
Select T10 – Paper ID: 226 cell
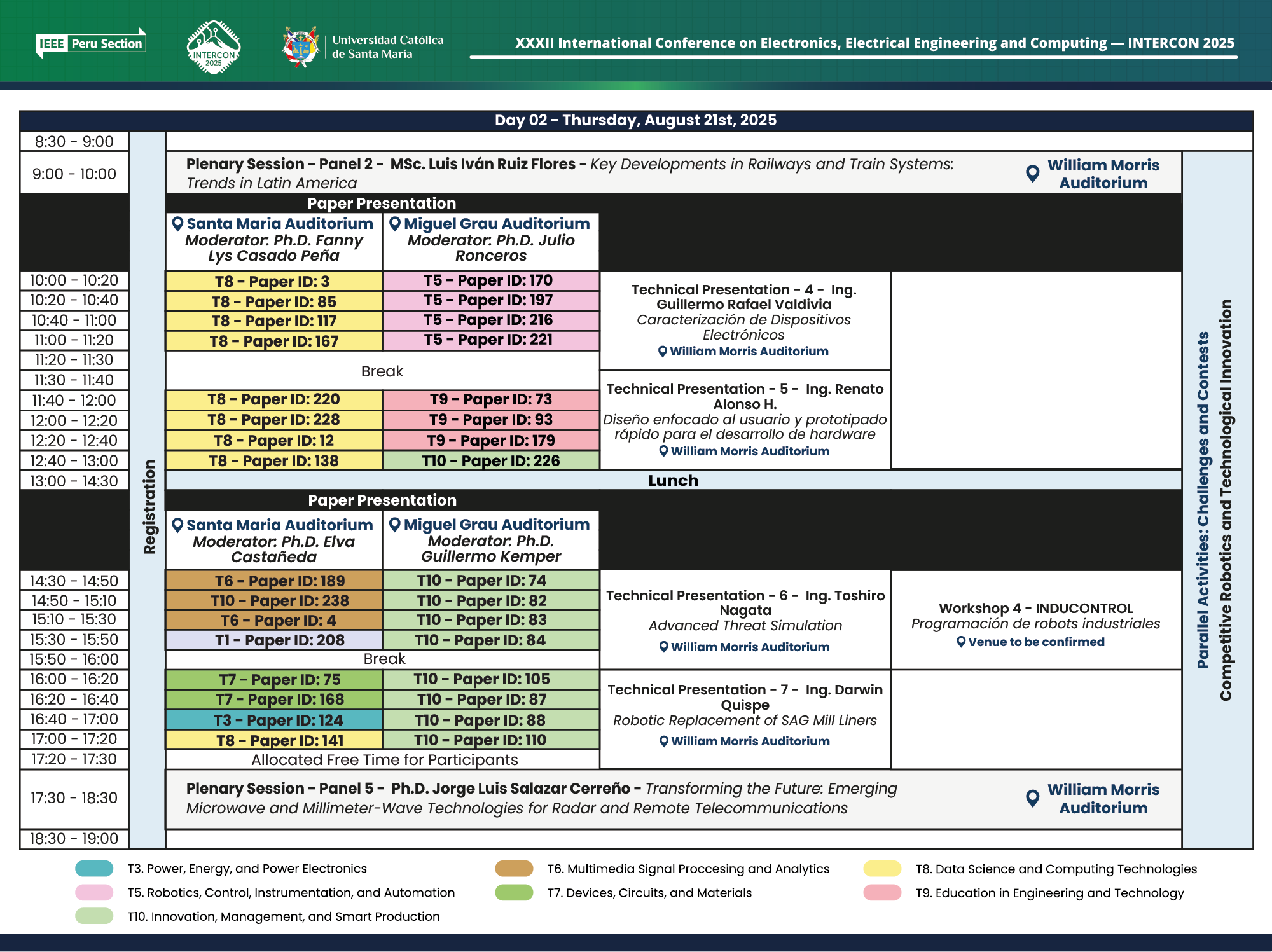click(491, 460)
